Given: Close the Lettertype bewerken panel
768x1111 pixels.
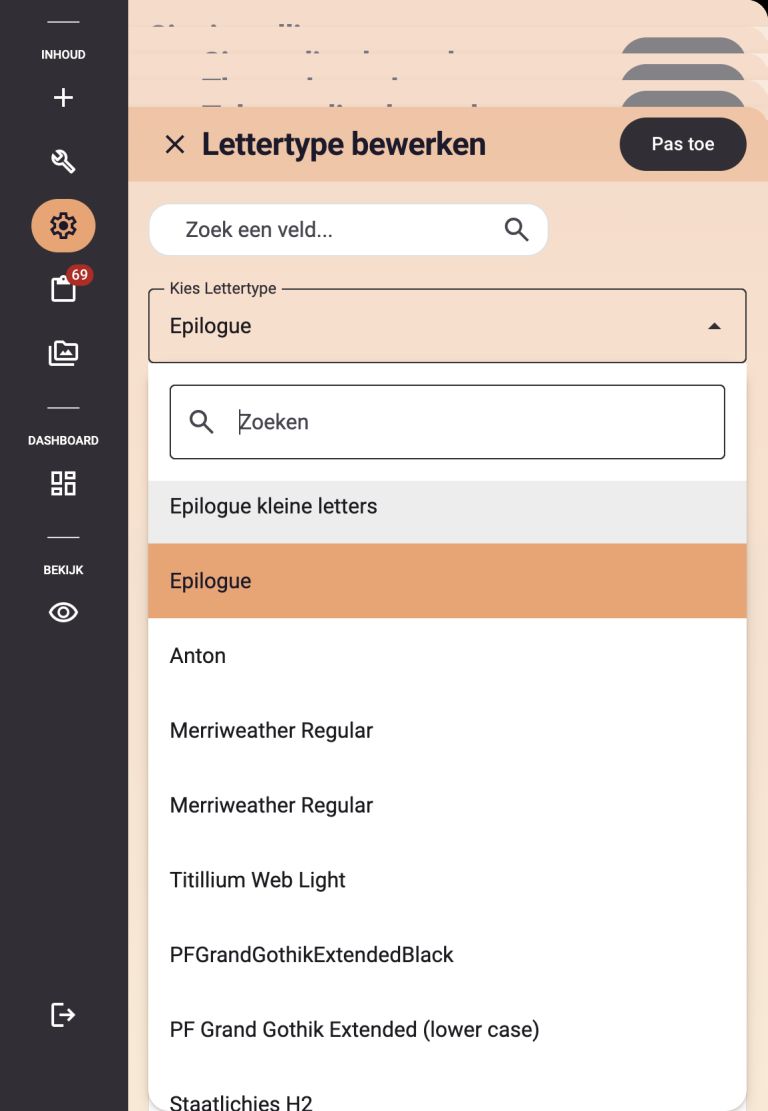Looking at the screenshot, I should [x=175, y=145].
